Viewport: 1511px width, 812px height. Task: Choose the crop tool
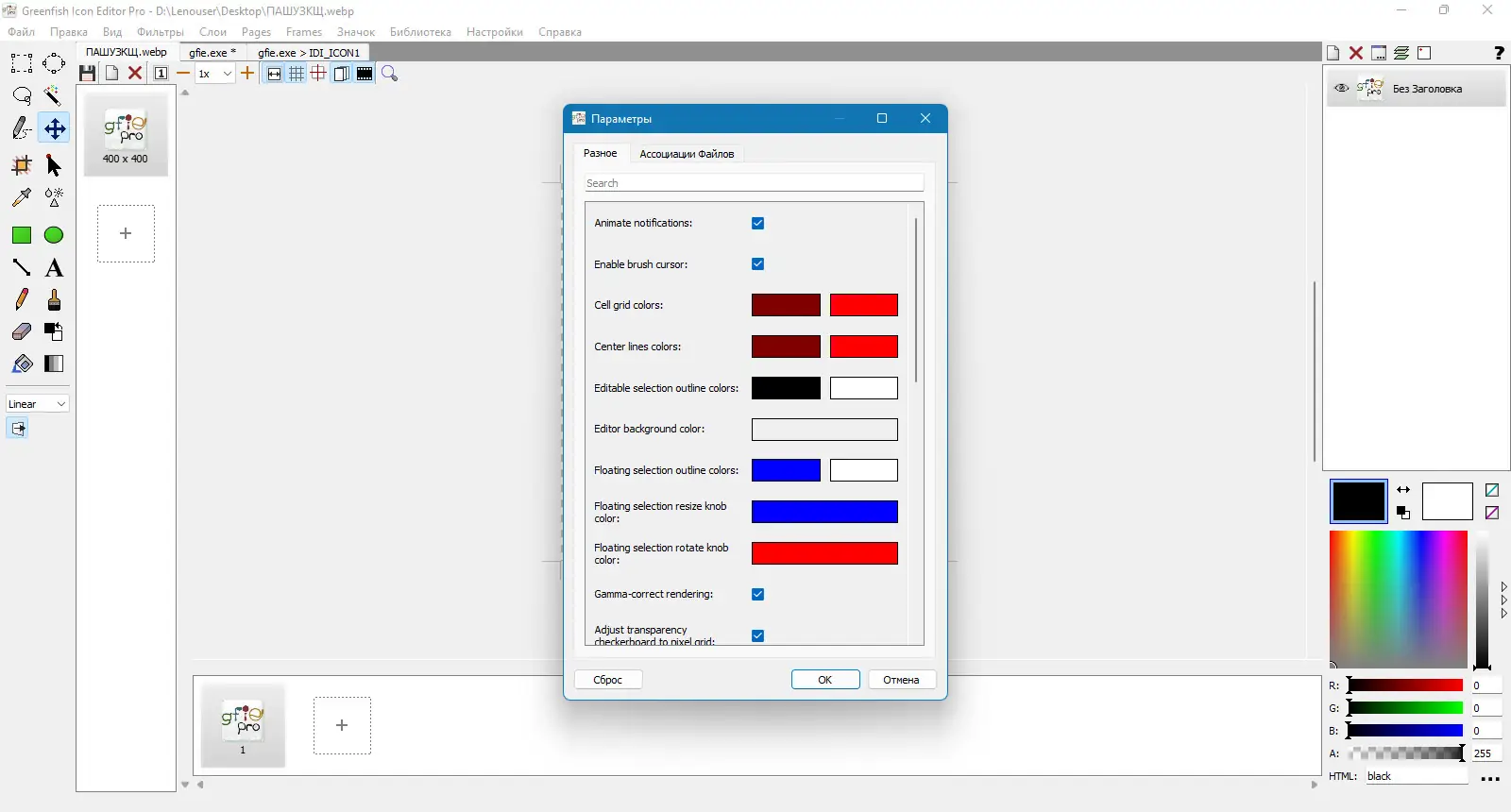[22, 166]
